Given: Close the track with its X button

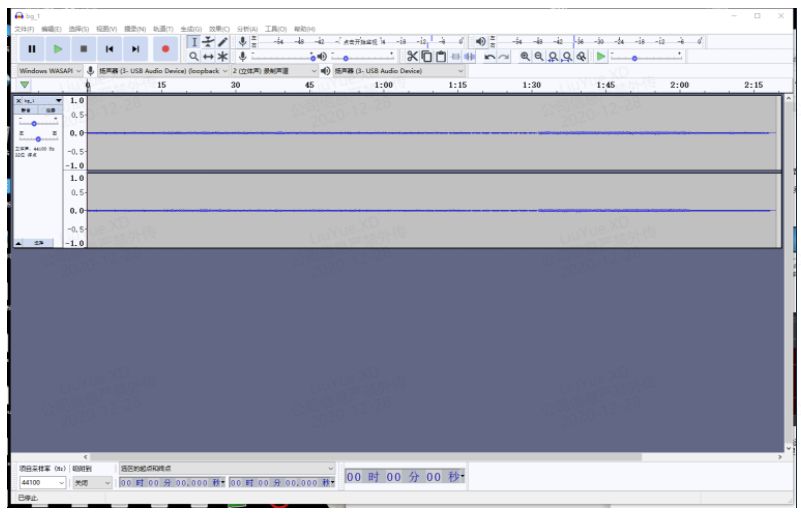Looking at the screenshot, I should 18,101.
